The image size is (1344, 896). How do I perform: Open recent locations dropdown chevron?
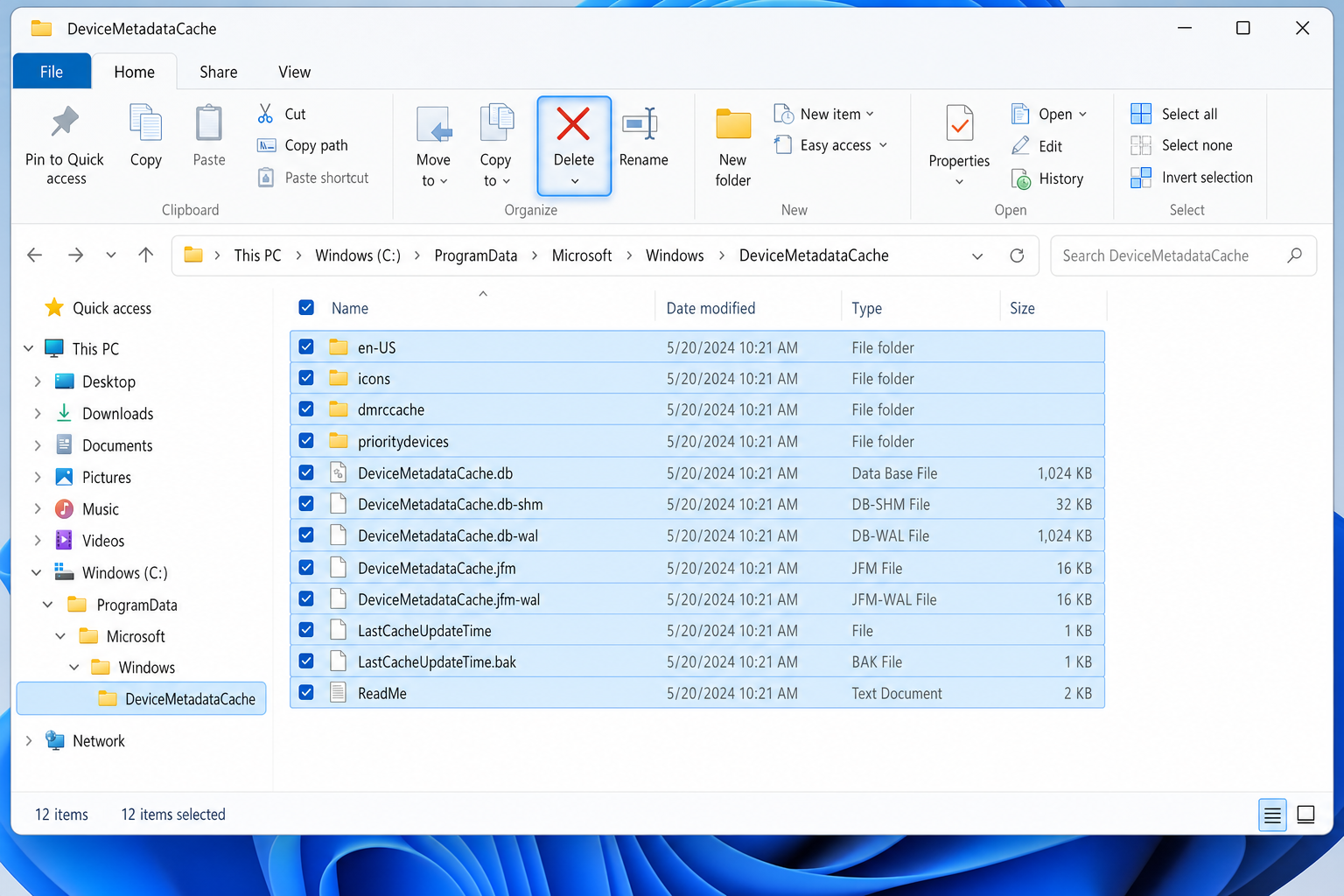pos(111,255)
